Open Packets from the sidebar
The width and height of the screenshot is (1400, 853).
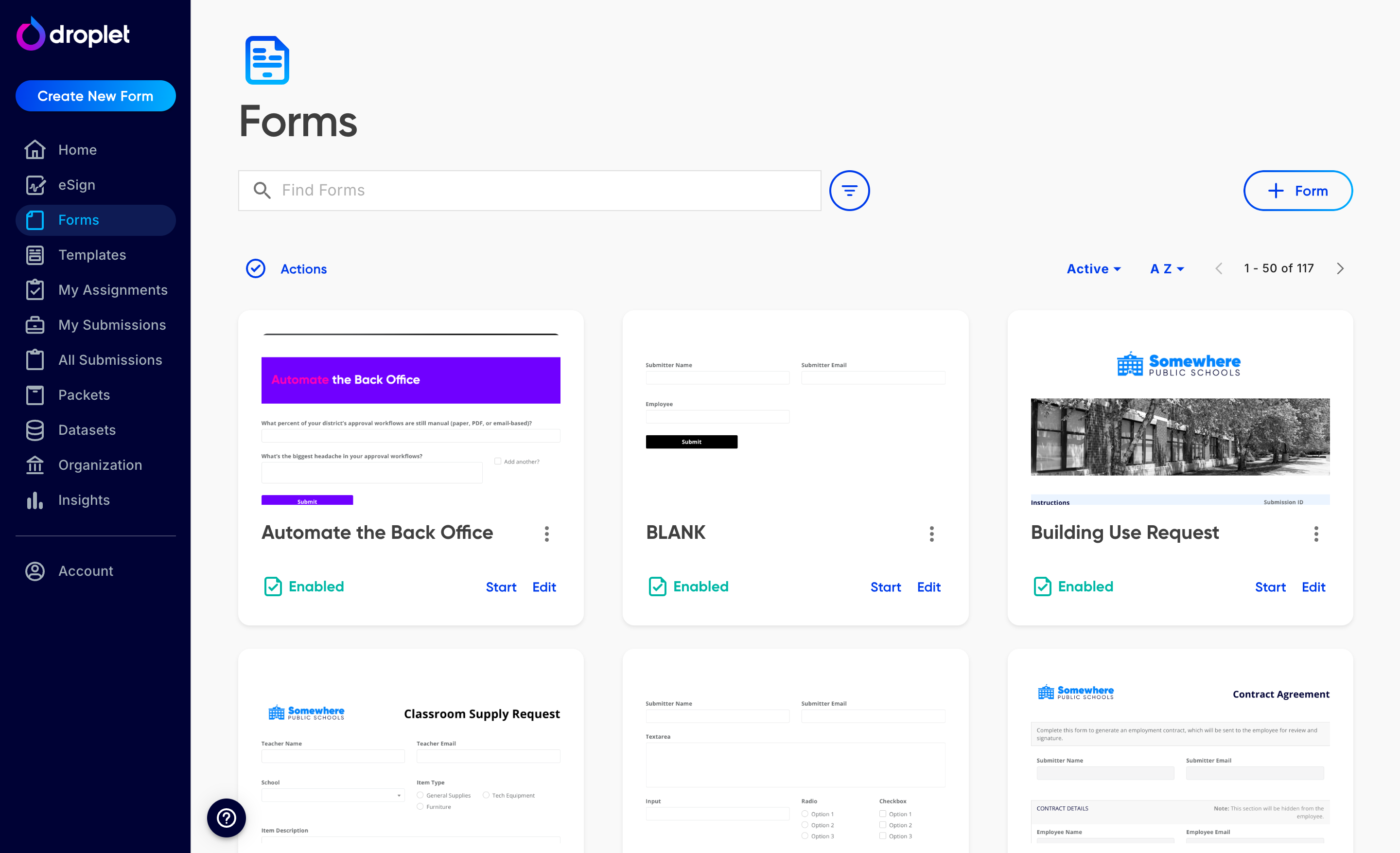tap(95, 395)
